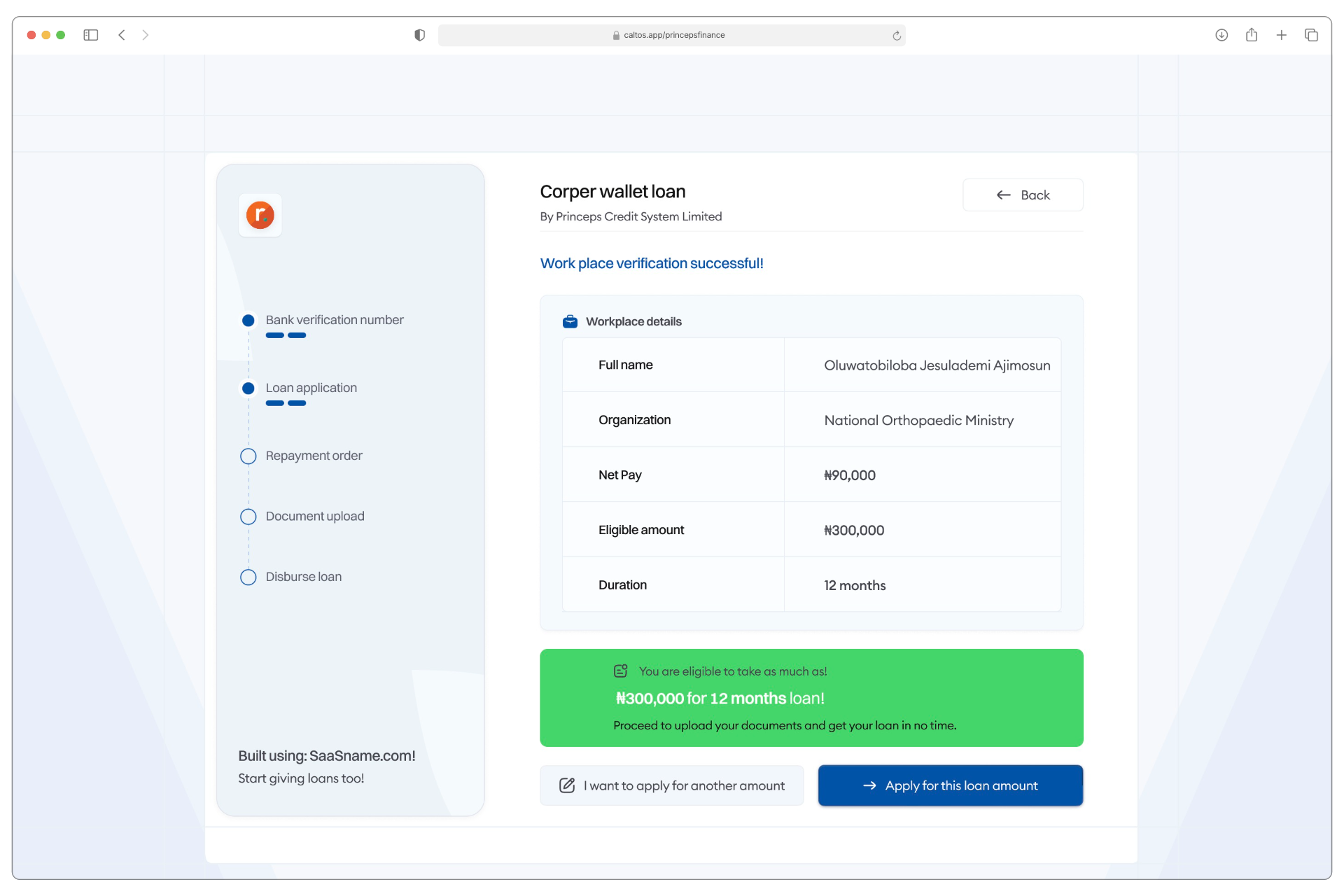Show tab overview icon
This screenshot has width=1344, height=896.
coord(1311,35)
